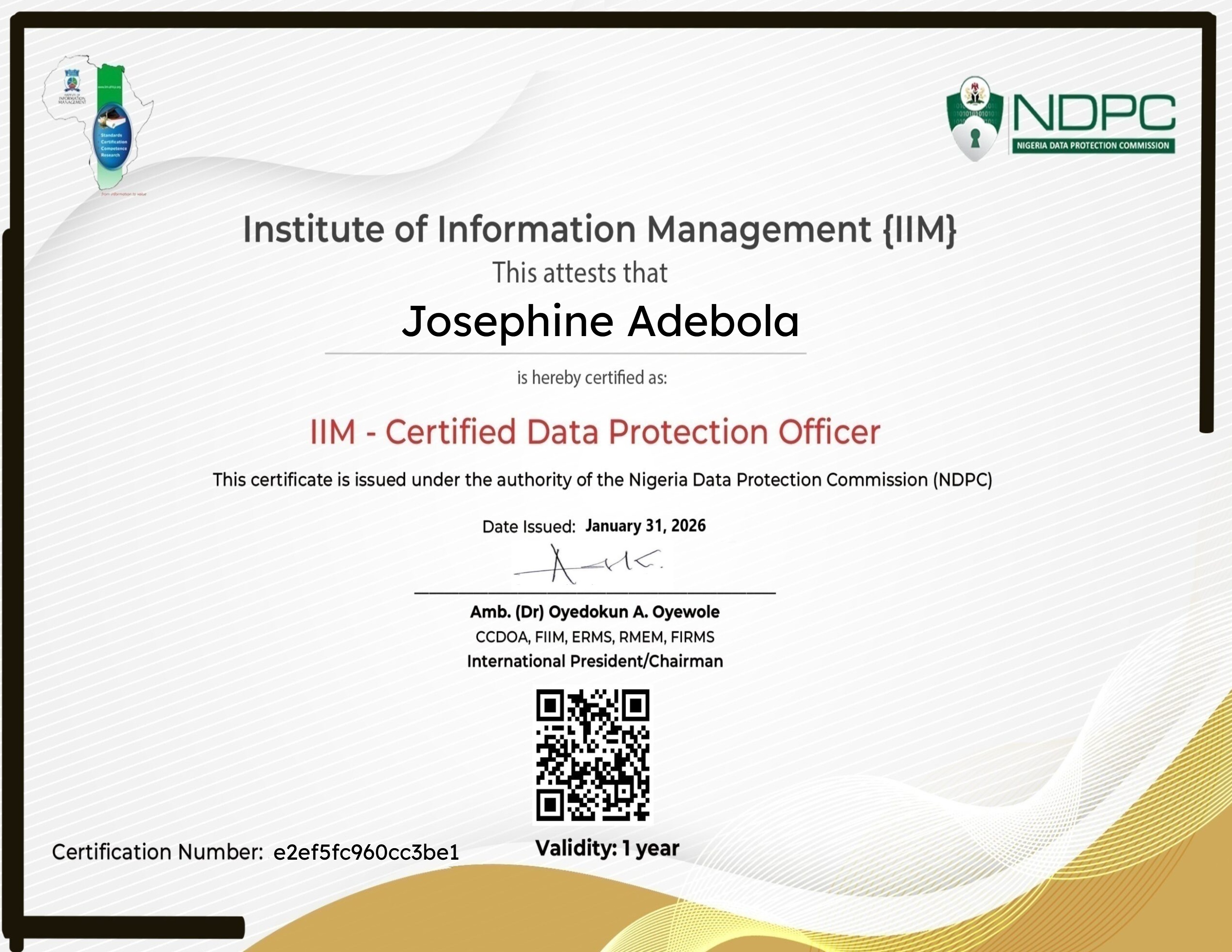Click 'is hereby certified as:' line
This screenshot has height=952, width=1232.
tap(592, 378)
